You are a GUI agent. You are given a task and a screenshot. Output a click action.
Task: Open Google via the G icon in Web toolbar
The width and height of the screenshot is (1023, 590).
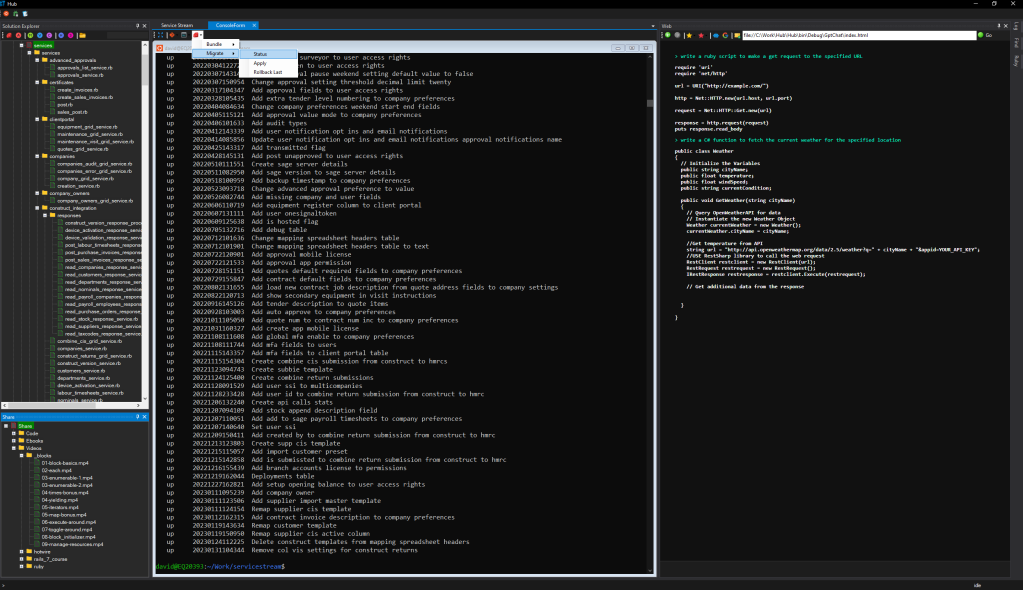click(x=725, y=35)
